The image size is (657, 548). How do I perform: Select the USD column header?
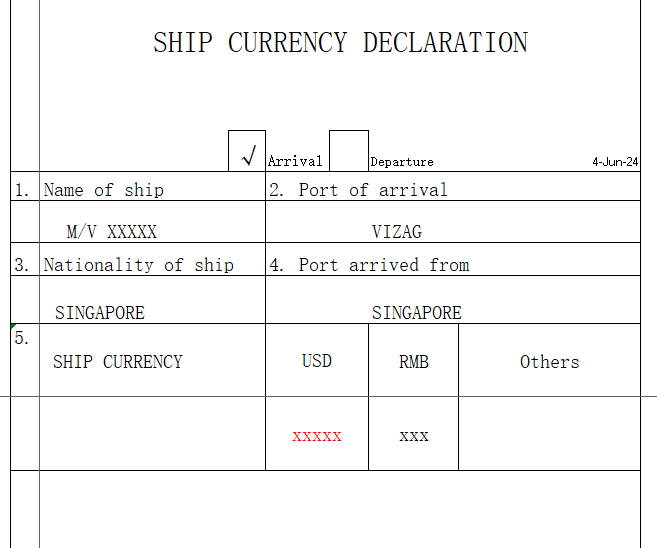click(x=317, y=360)
